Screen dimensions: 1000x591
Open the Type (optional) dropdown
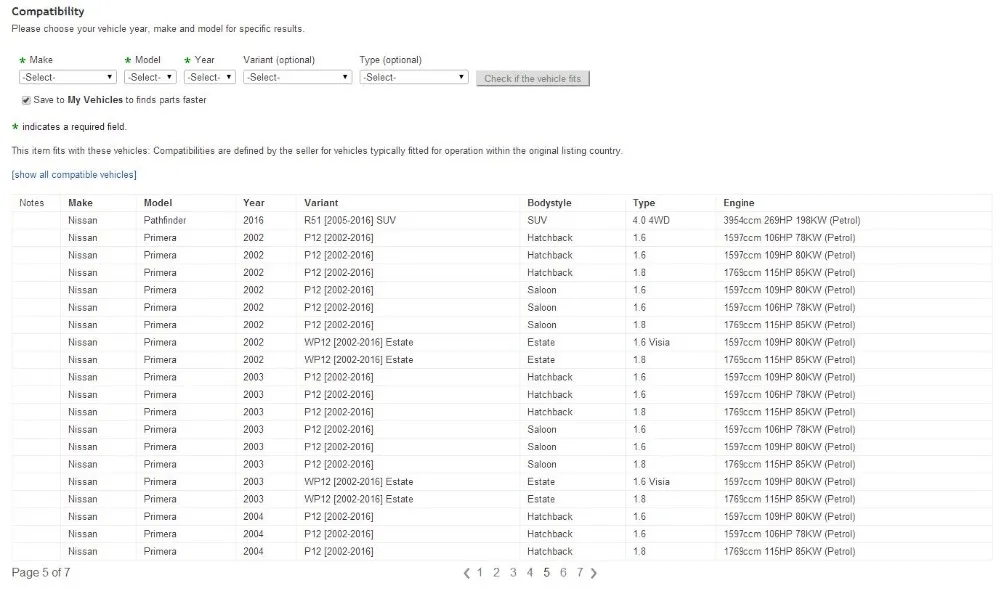click(x=414, y=77)
